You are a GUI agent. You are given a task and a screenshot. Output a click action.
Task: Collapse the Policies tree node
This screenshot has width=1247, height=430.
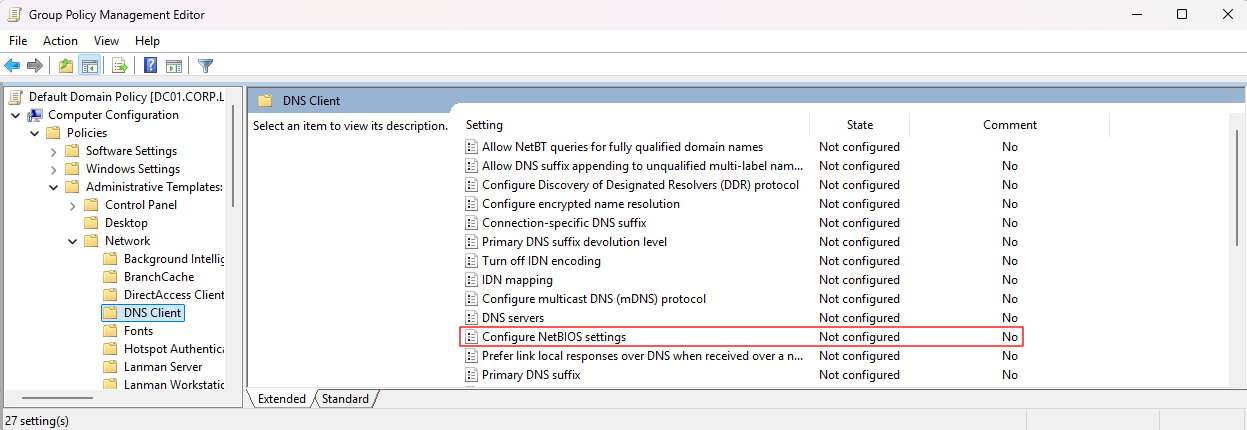pos(35,133)
